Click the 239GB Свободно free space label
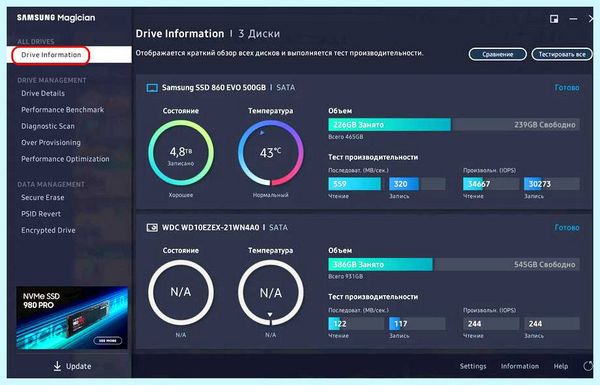 click(x=545, y=125)
